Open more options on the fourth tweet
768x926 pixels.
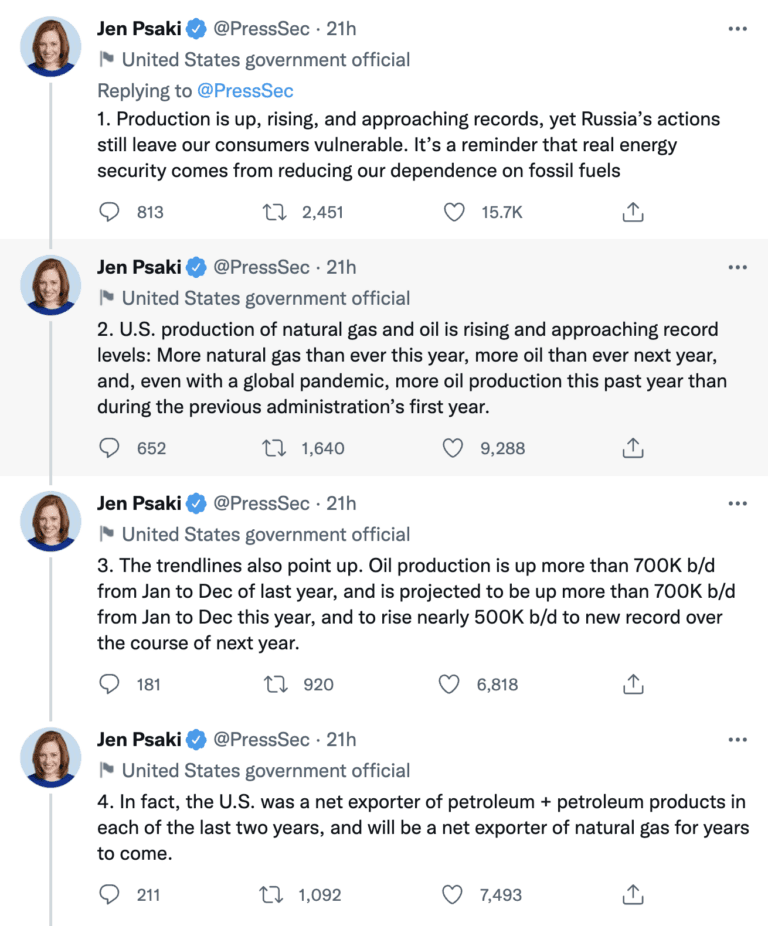point(738,740)
